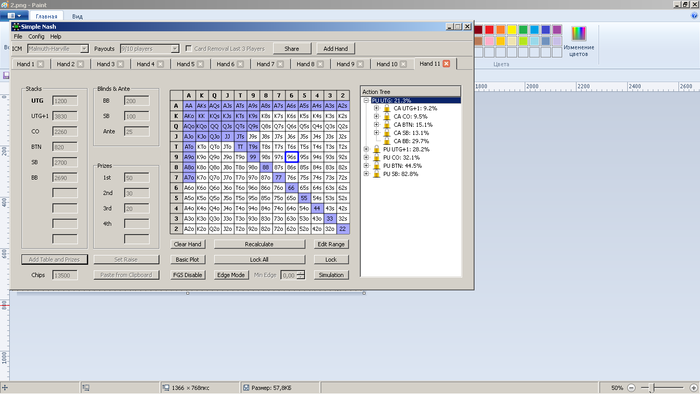
Task: Click the BB blind input field
Action: tap(137, 101)
